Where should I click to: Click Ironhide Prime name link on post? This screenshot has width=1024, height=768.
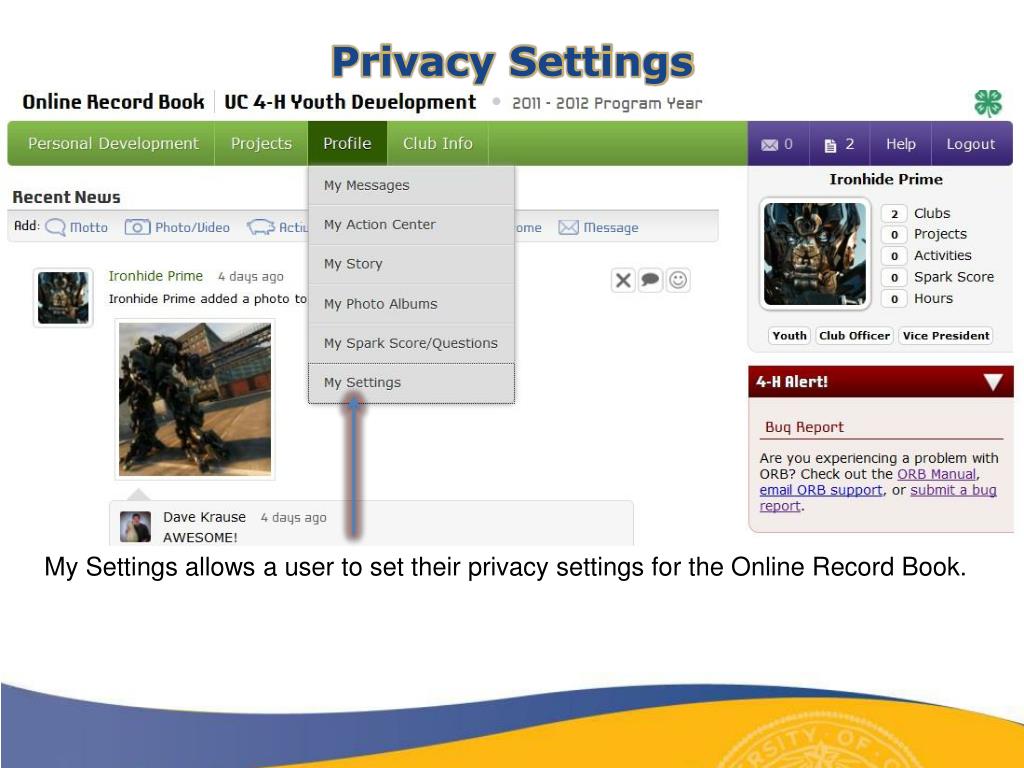[x=155, y=276]
